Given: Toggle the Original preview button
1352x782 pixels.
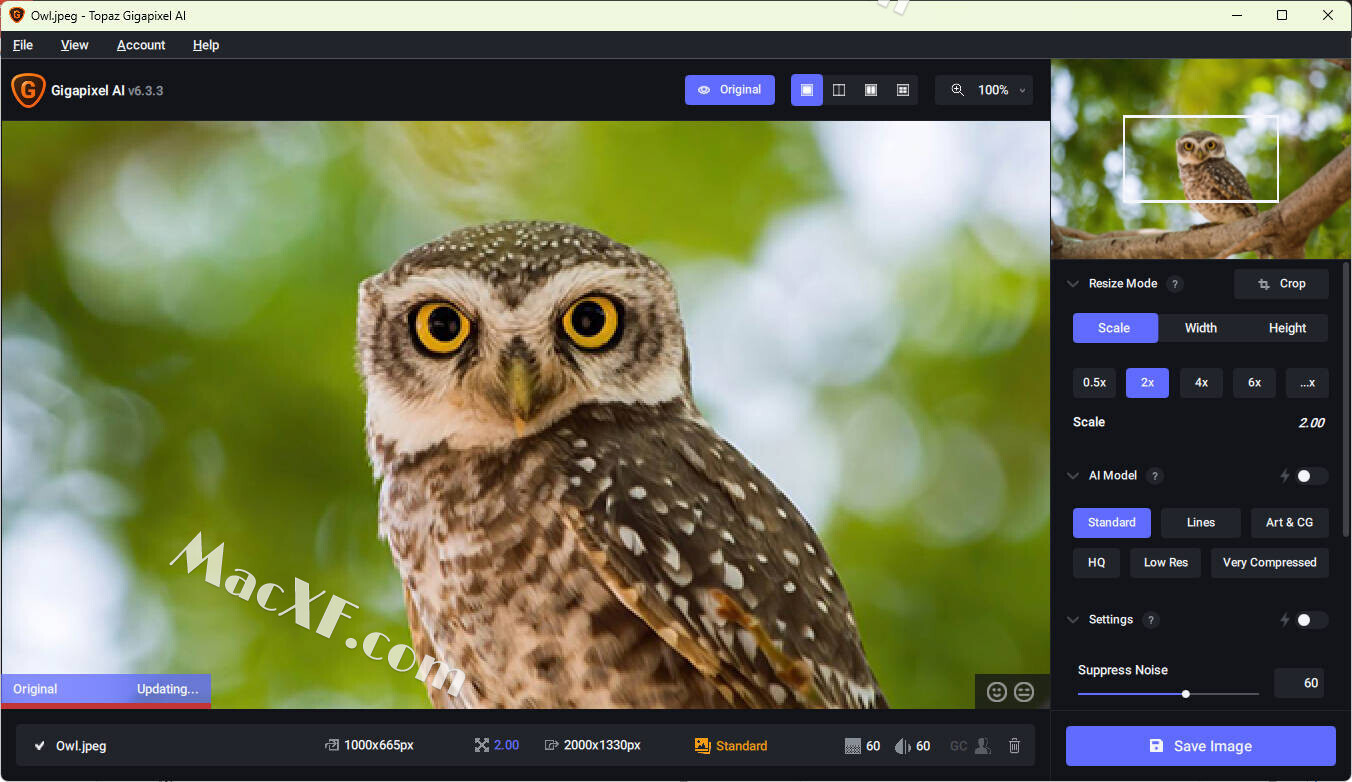Looking at the screenshot, I should [x=730, y=90].
